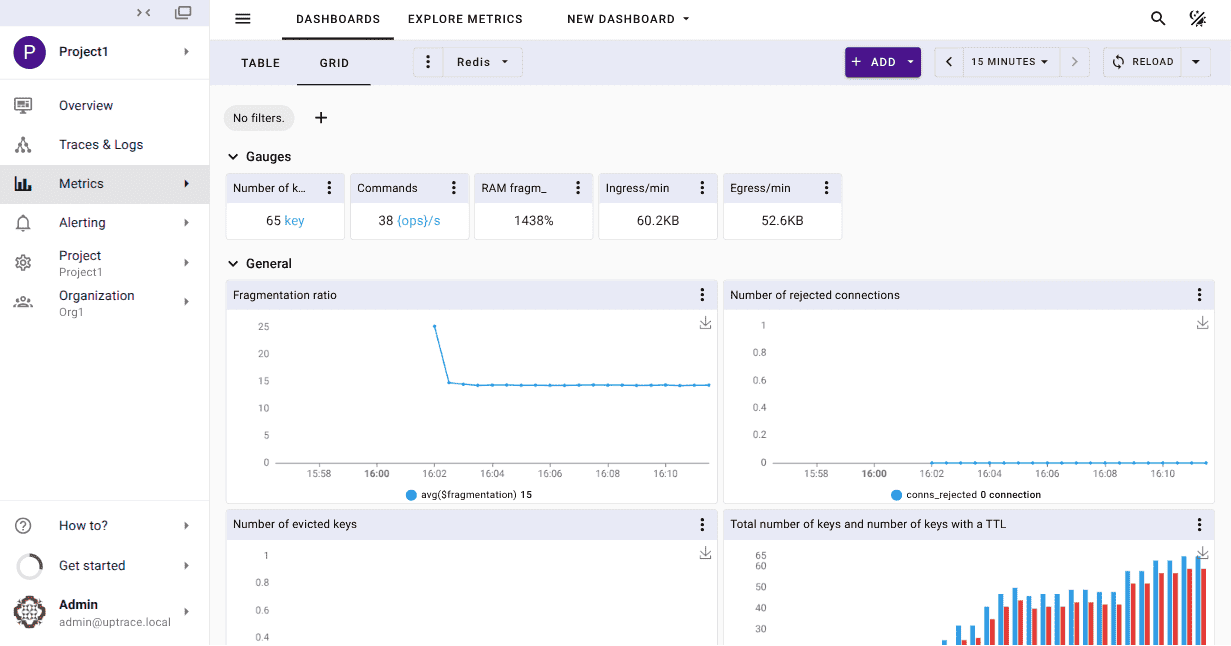
Task: Open Overview in the sidebar
Action: [x=104, y=105]
